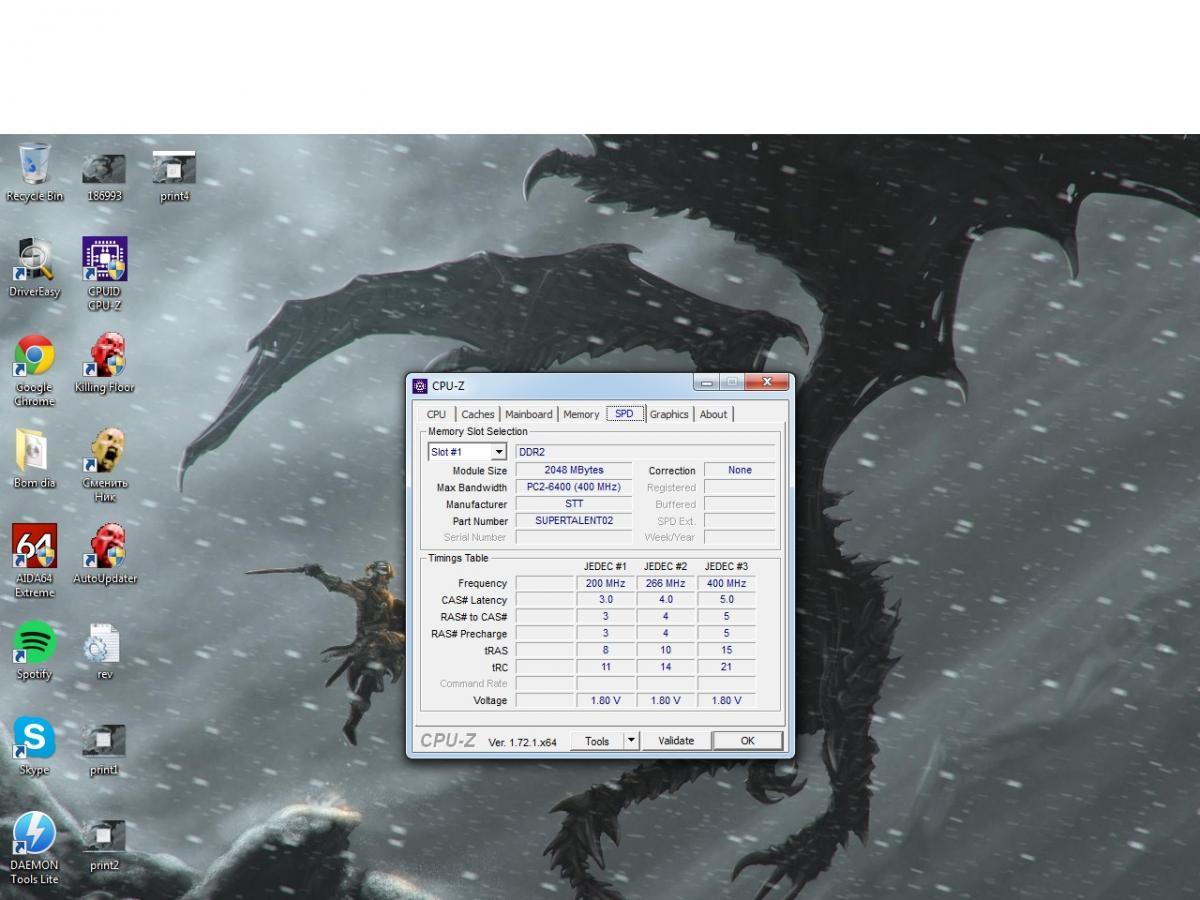This screenshot has width=1200, height=900.
Task: Click the JEDEC #2 column header
Action: 666,566
